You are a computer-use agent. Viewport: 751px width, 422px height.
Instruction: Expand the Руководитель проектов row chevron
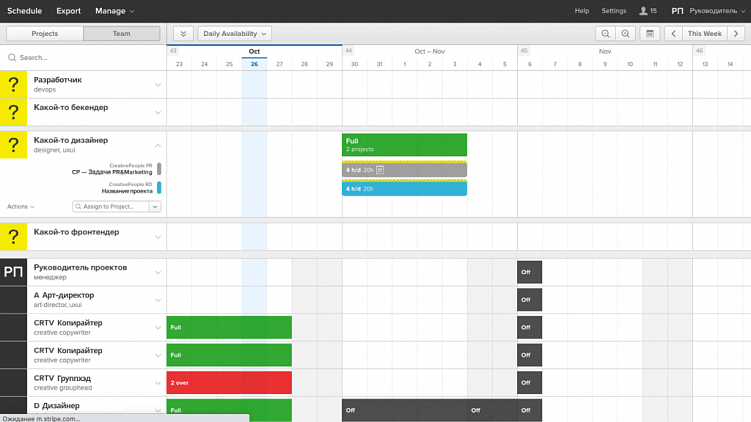(158, 273)
